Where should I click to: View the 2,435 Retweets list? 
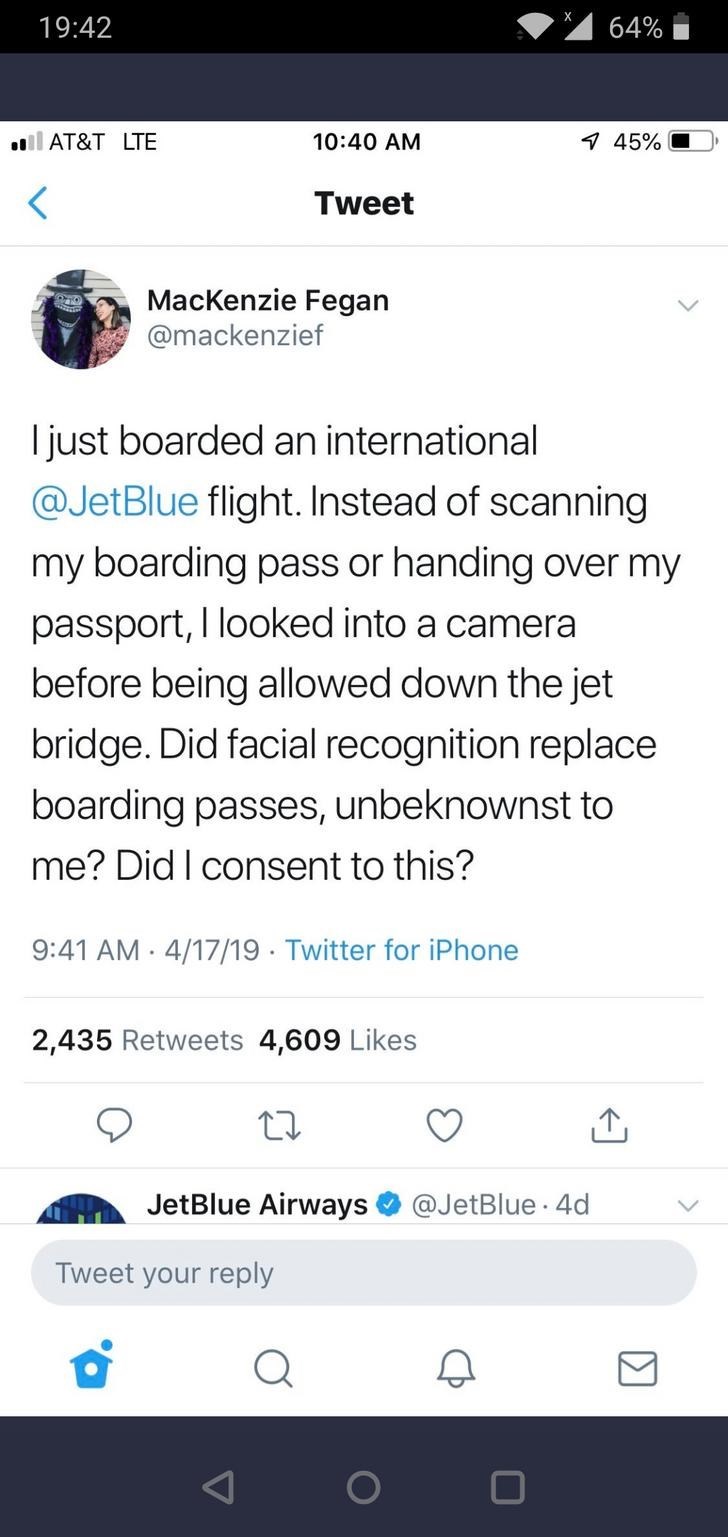point(137,1040)
